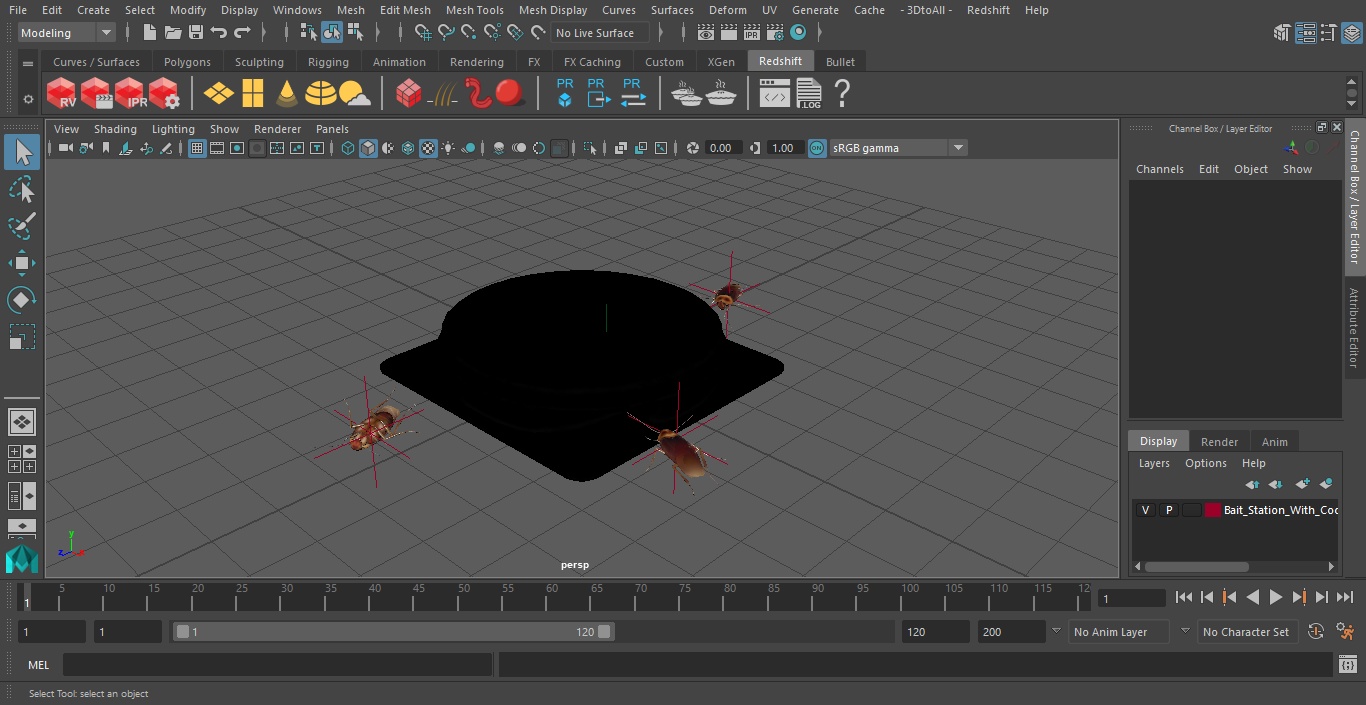1366x705 pixels.
Task: Click the Undo arrow icon
Action: click(x=219, y=33)
